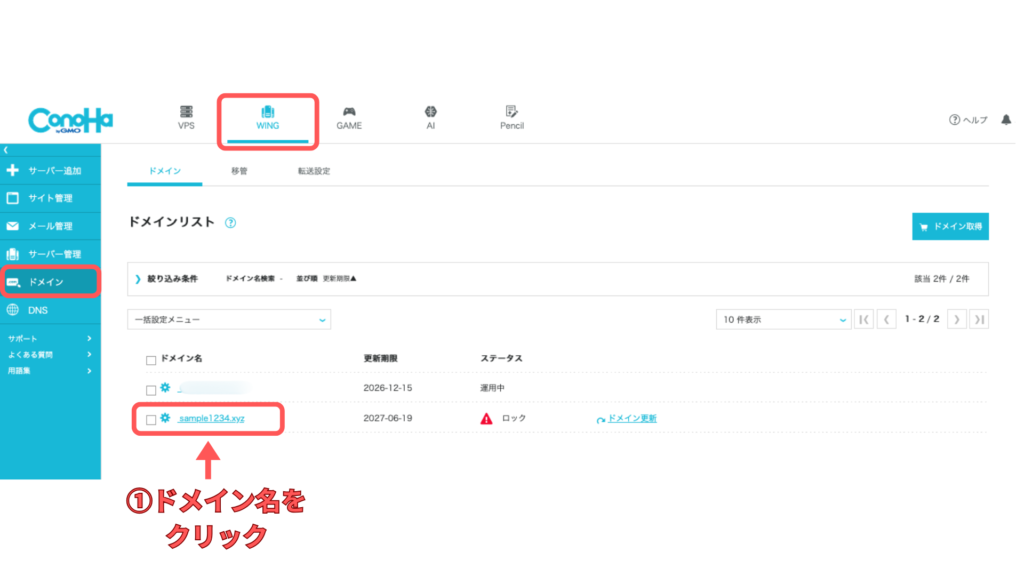Click the gear icon beside sample1234.xyz
The height and width of the screenshot is (576, 1024).
pyautogui.click(x=166, y=418)
